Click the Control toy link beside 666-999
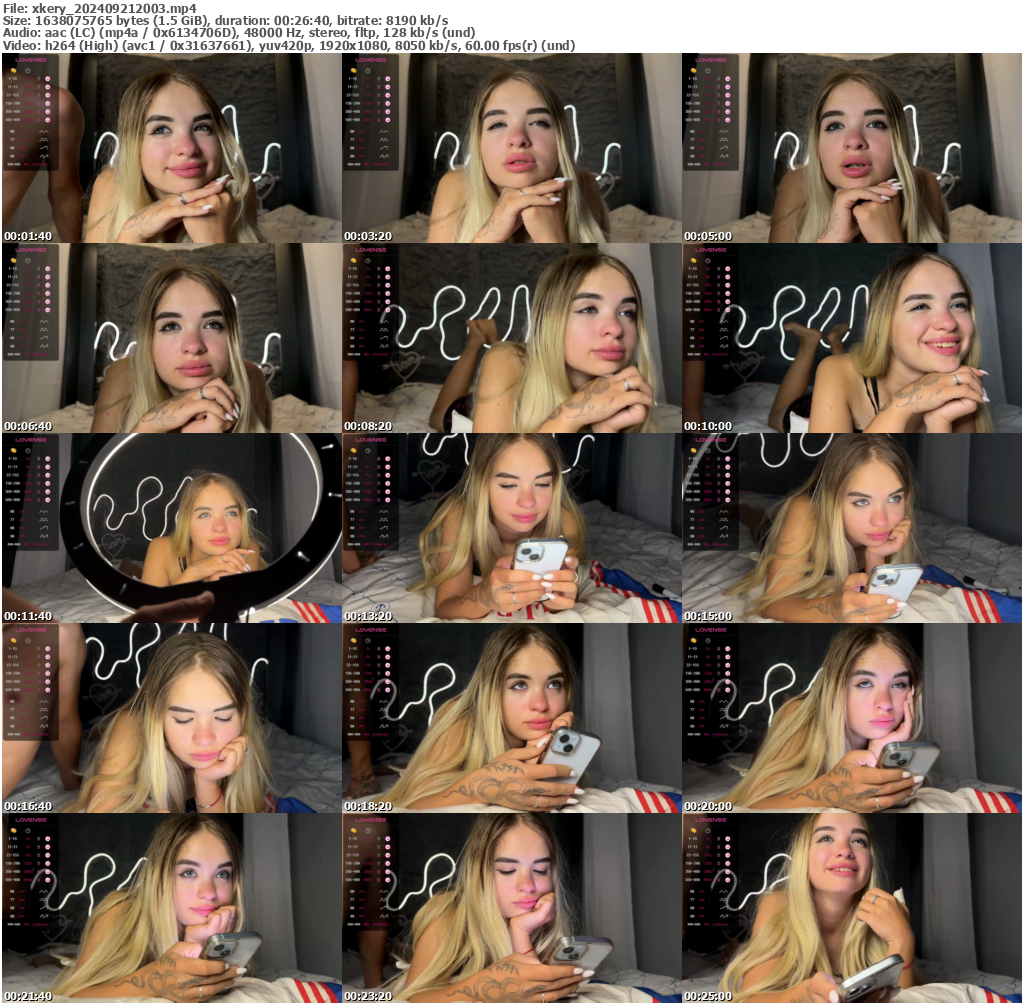The height and width of the screenshot is (1003, 1024). click(x=42, y=164)
